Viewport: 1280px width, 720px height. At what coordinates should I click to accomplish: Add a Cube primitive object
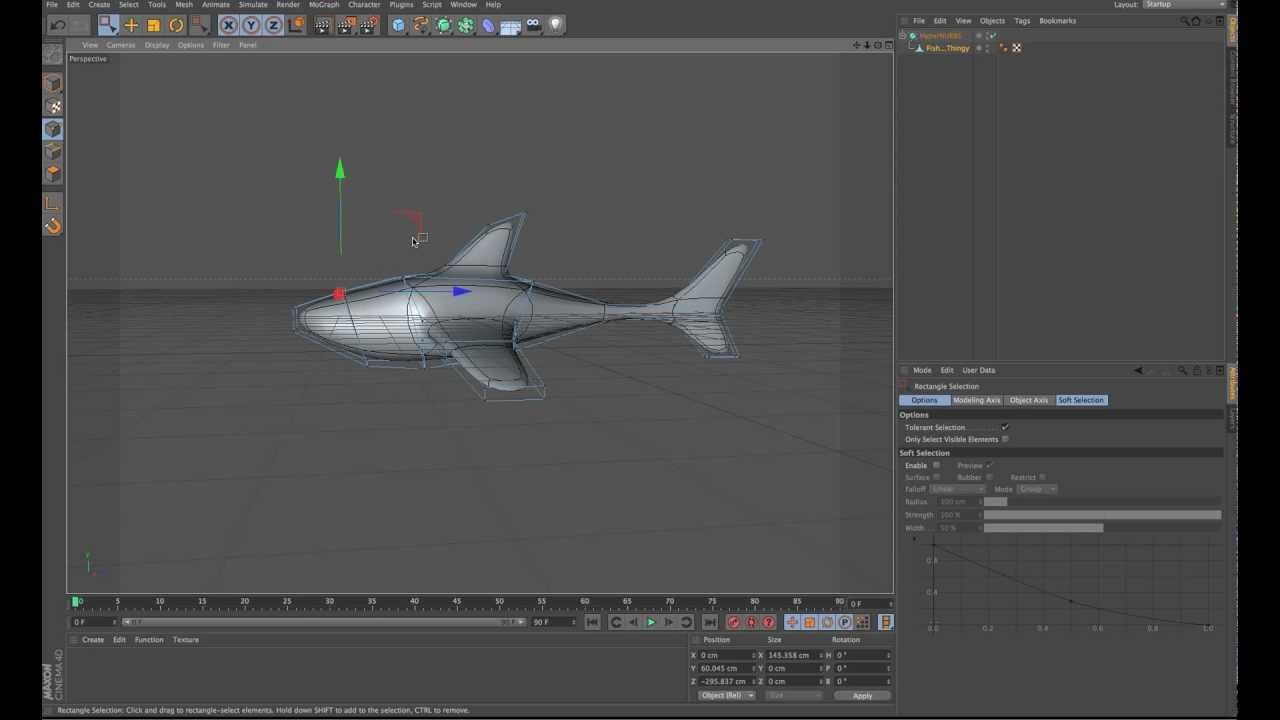[x=399, y=25]
